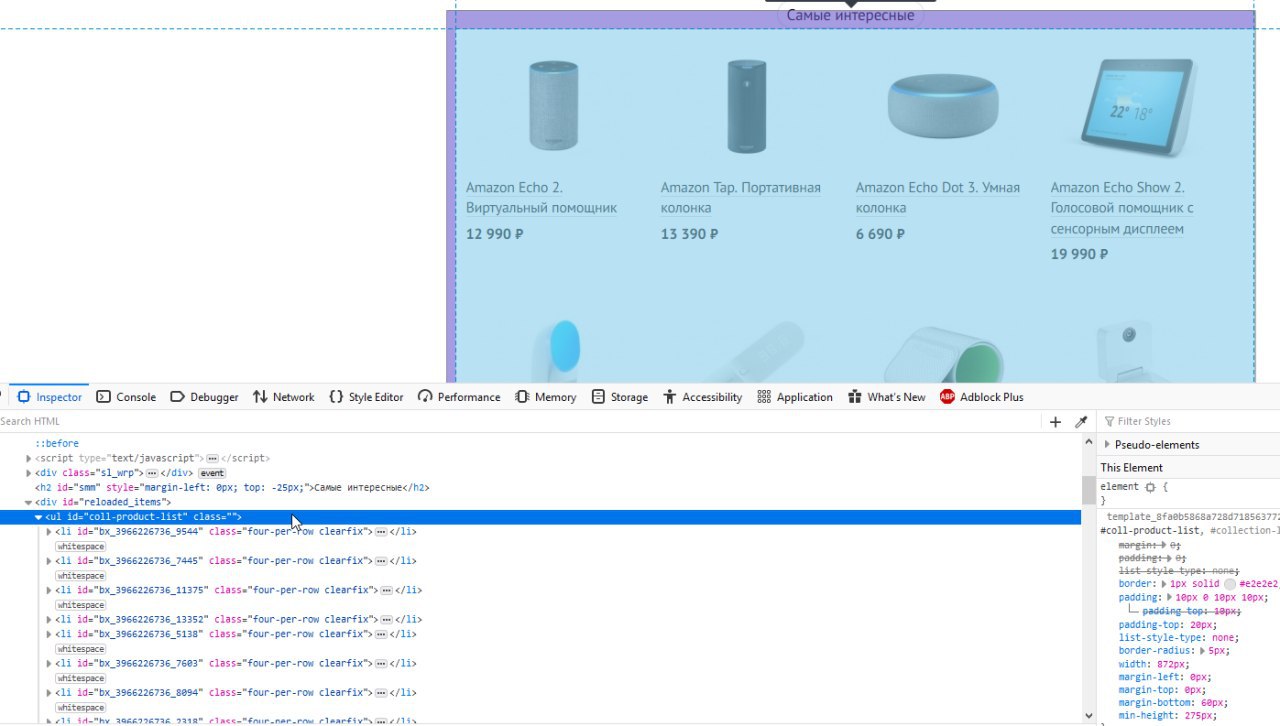Expand the border-radius shorthand arrow
This screenshot has width=1280, height=726.
(x=1201, y=650)
